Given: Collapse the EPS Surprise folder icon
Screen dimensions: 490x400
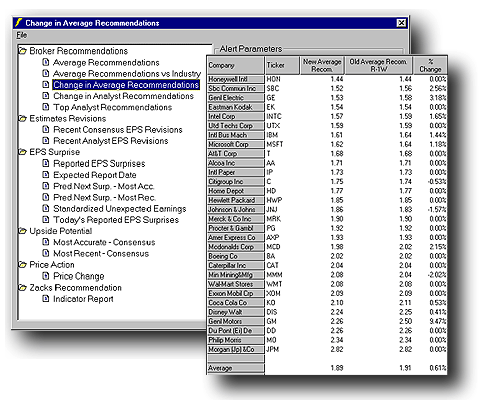Looking at the screenshot, I should click(x=22, y=152).
